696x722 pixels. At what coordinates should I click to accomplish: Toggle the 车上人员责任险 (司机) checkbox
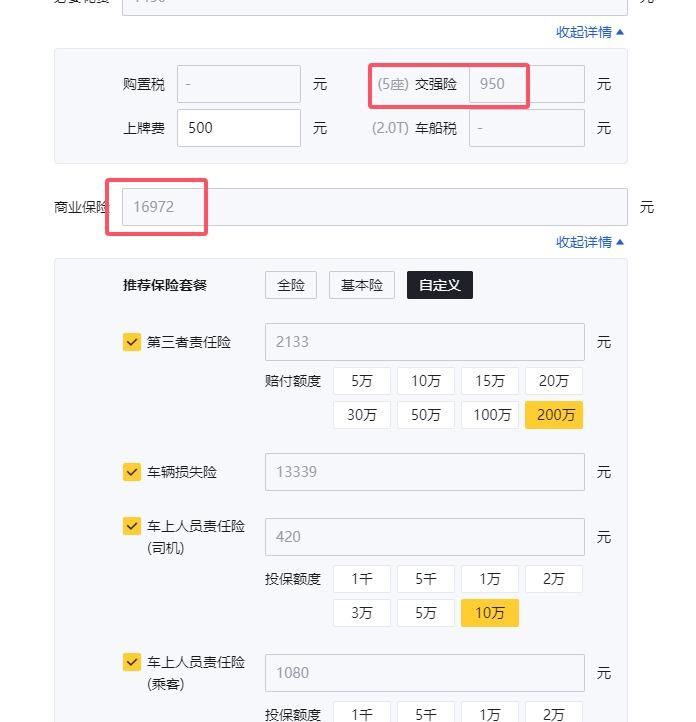(132, 526)
